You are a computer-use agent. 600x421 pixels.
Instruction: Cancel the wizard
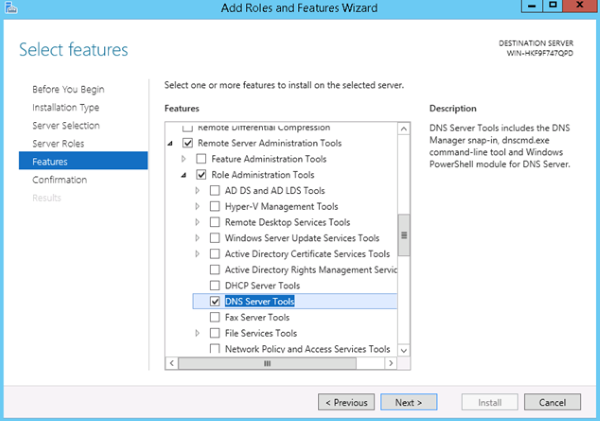[x=552, y=402]
